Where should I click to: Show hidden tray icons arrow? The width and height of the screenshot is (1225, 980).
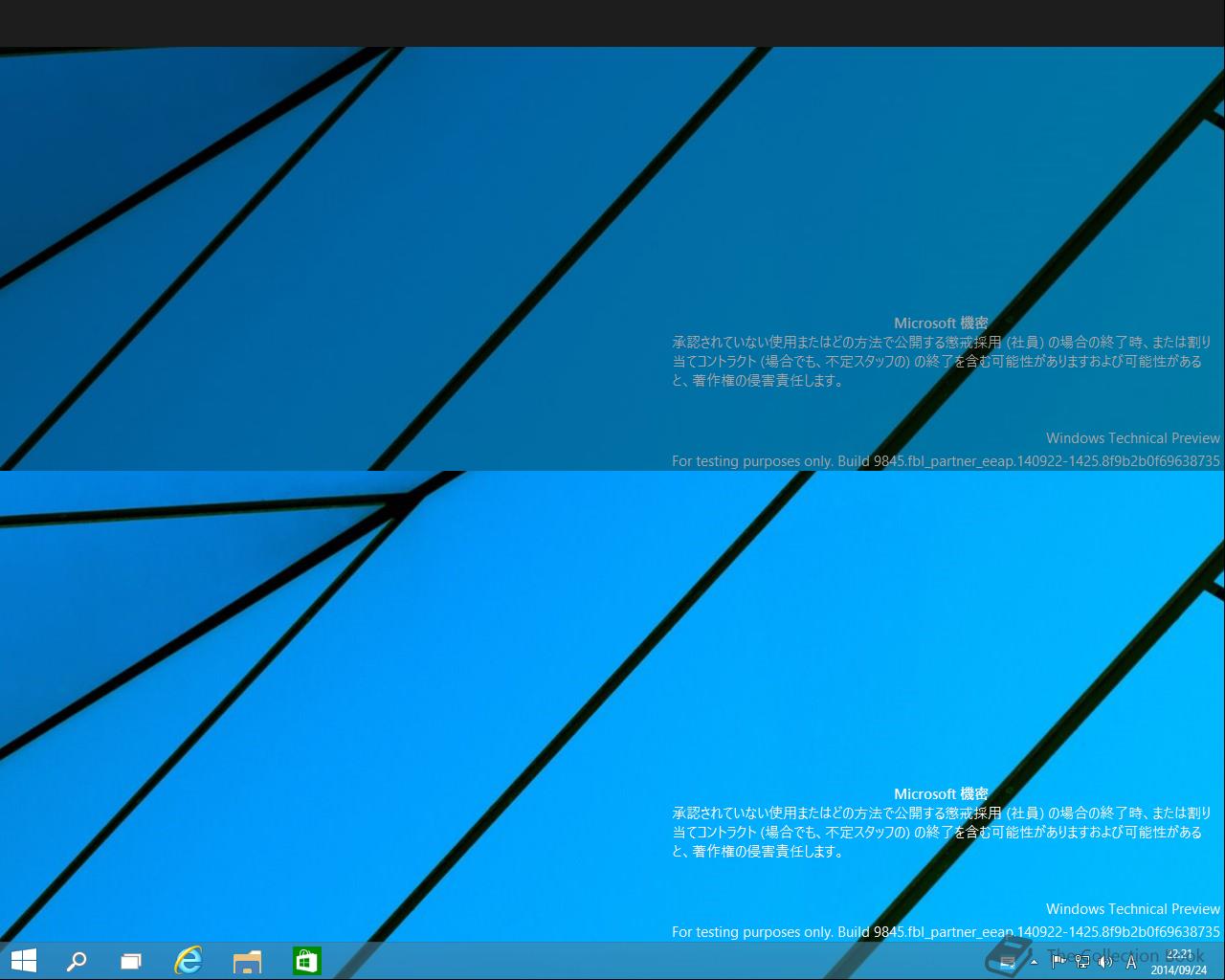click(x=1034, y=962)
